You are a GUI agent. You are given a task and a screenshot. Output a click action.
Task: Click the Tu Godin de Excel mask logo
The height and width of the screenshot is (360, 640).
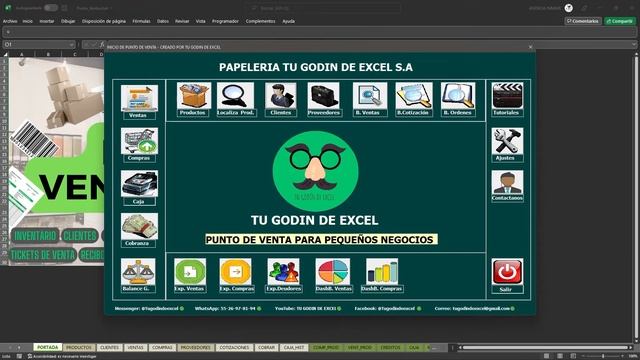pos(316,171)
